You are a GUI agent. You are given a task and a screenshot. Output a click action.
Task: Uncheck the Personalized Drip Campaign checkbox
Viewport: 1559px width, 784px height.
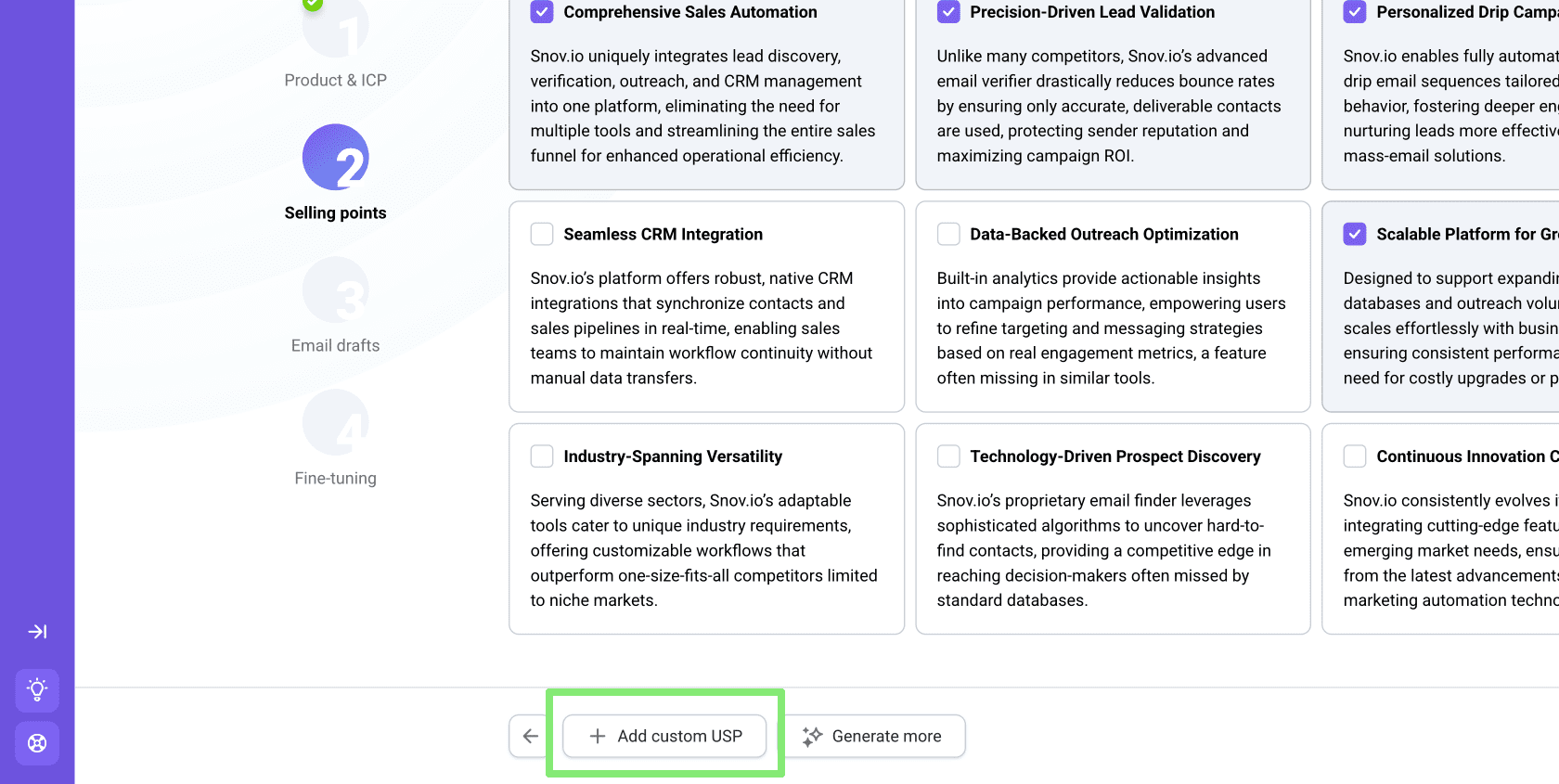coord(1355,12)
